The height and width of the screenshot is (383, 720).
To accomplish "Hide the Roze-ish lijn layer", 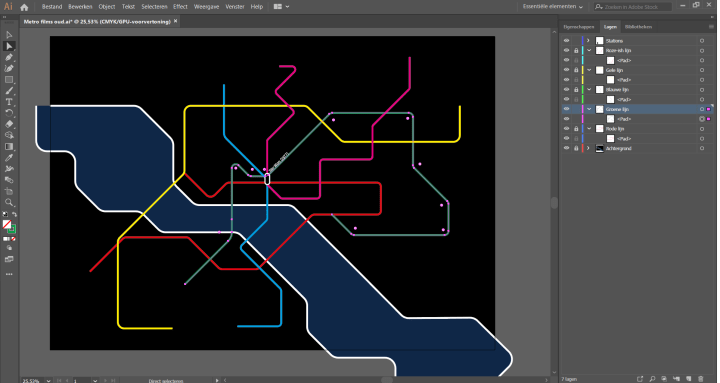I will tap(566, 51).
